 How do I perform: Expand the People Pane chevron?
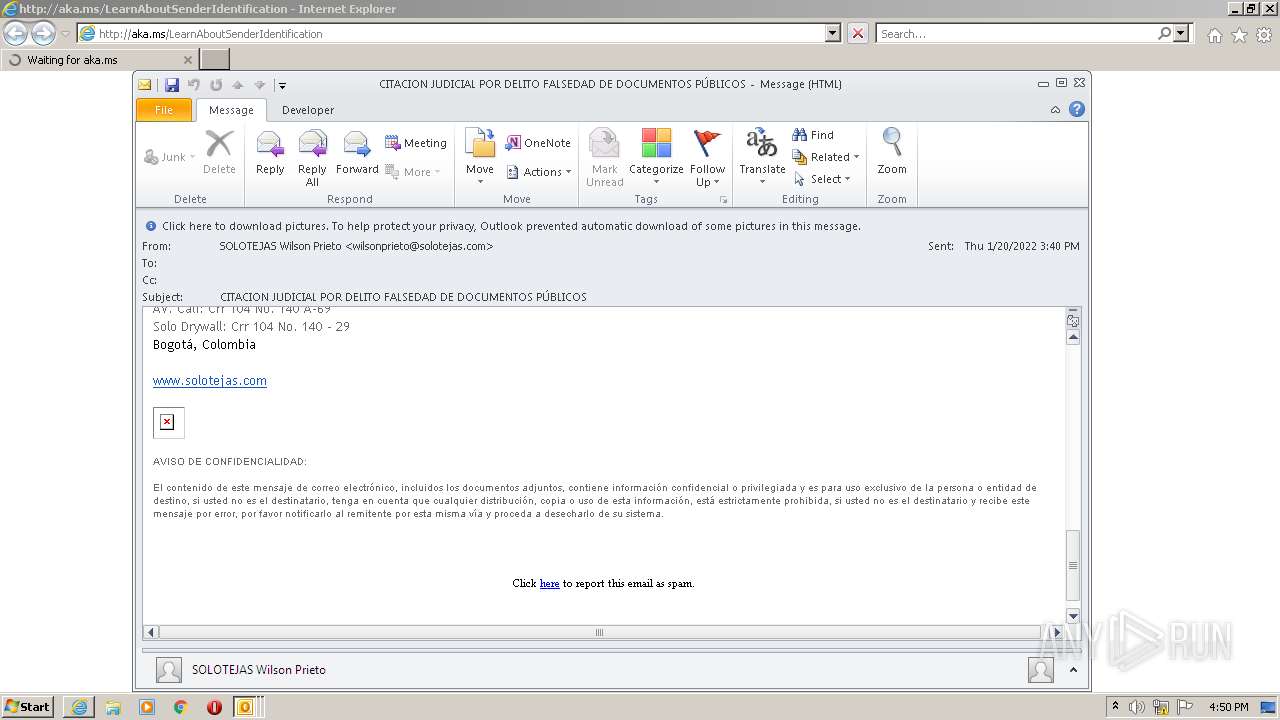[1073, 670]
